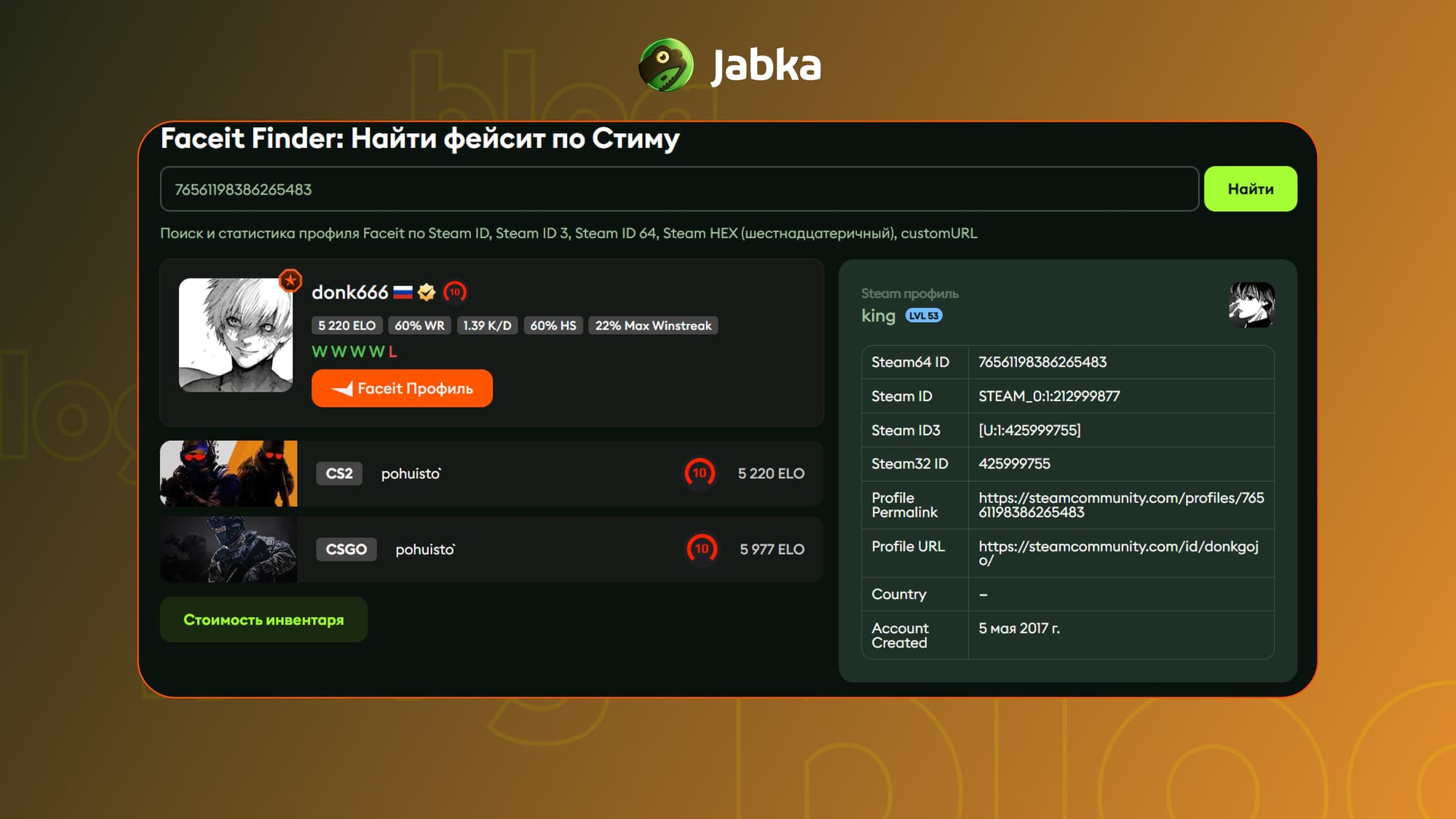Click the donk666 Faceit avatar image
Screen dimensions: 1456x819
pos(236,335)
